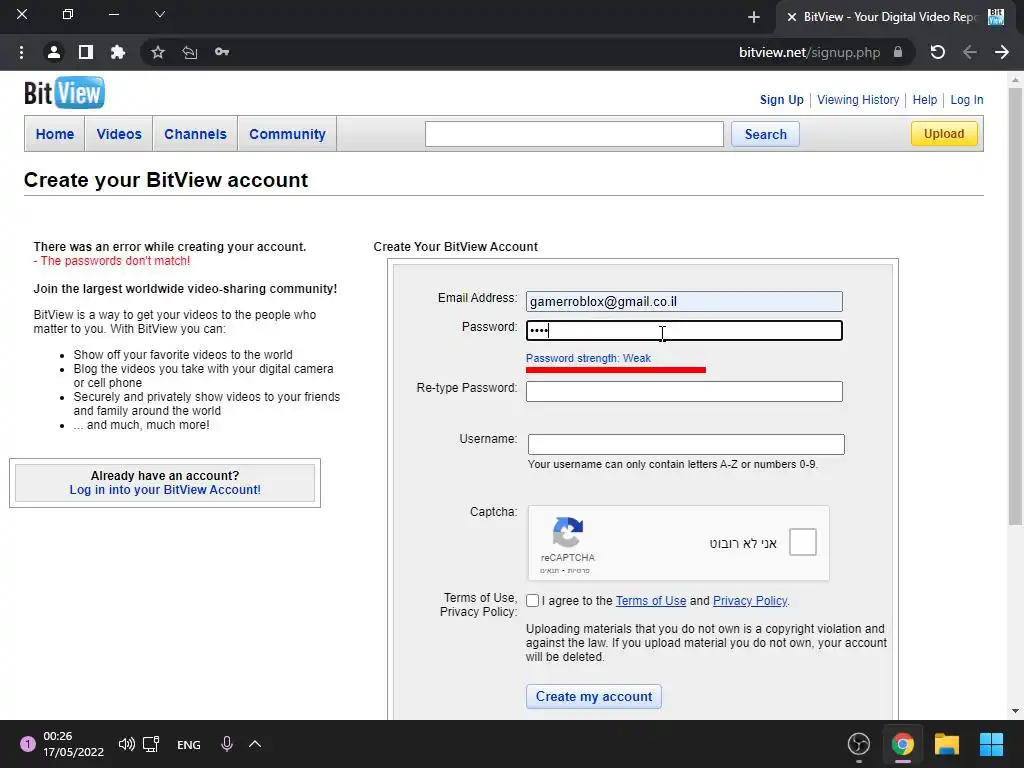Open the Extensions puzzle icon
Image resolution: width=1024 pixels, height=768 pixels.
(x=118, y=52)
